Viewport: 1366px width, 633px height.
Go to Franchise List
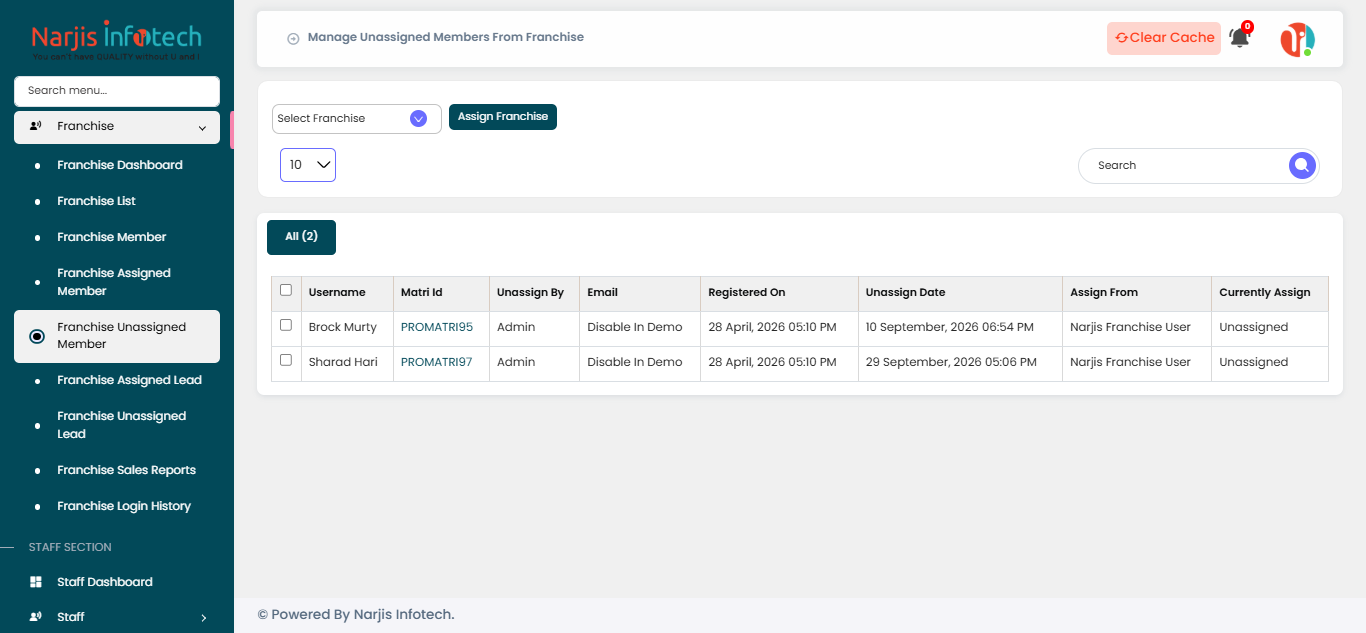coord(96,201)
